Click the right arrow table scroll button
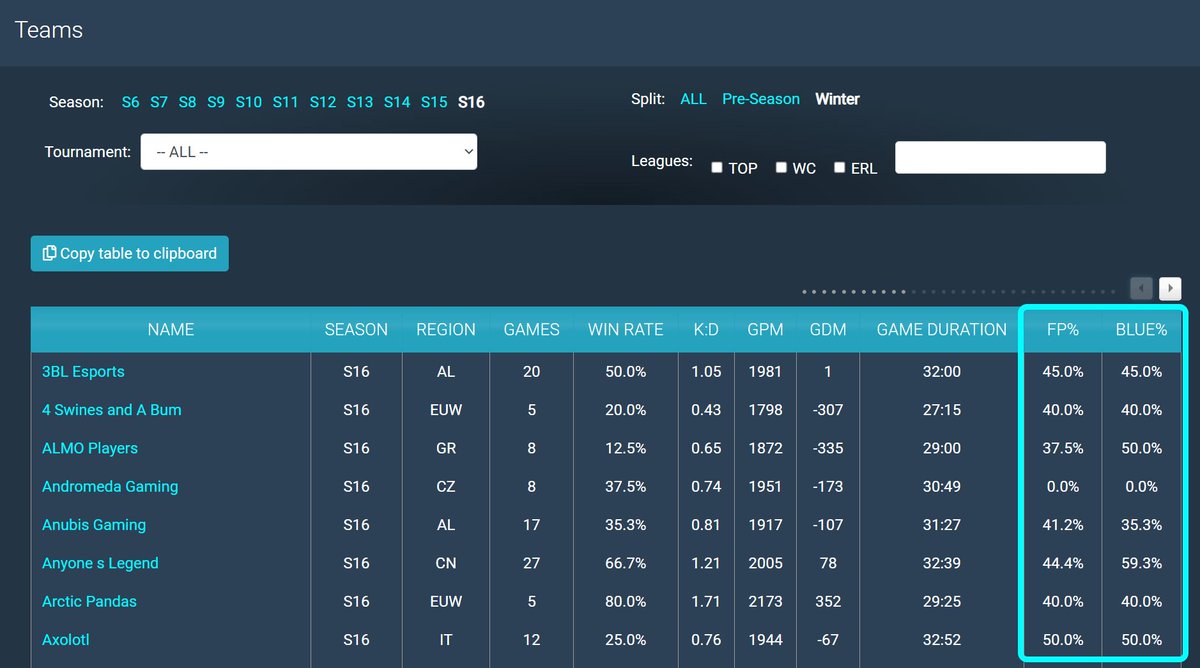1200x668 pixels. click(1170, 289)
